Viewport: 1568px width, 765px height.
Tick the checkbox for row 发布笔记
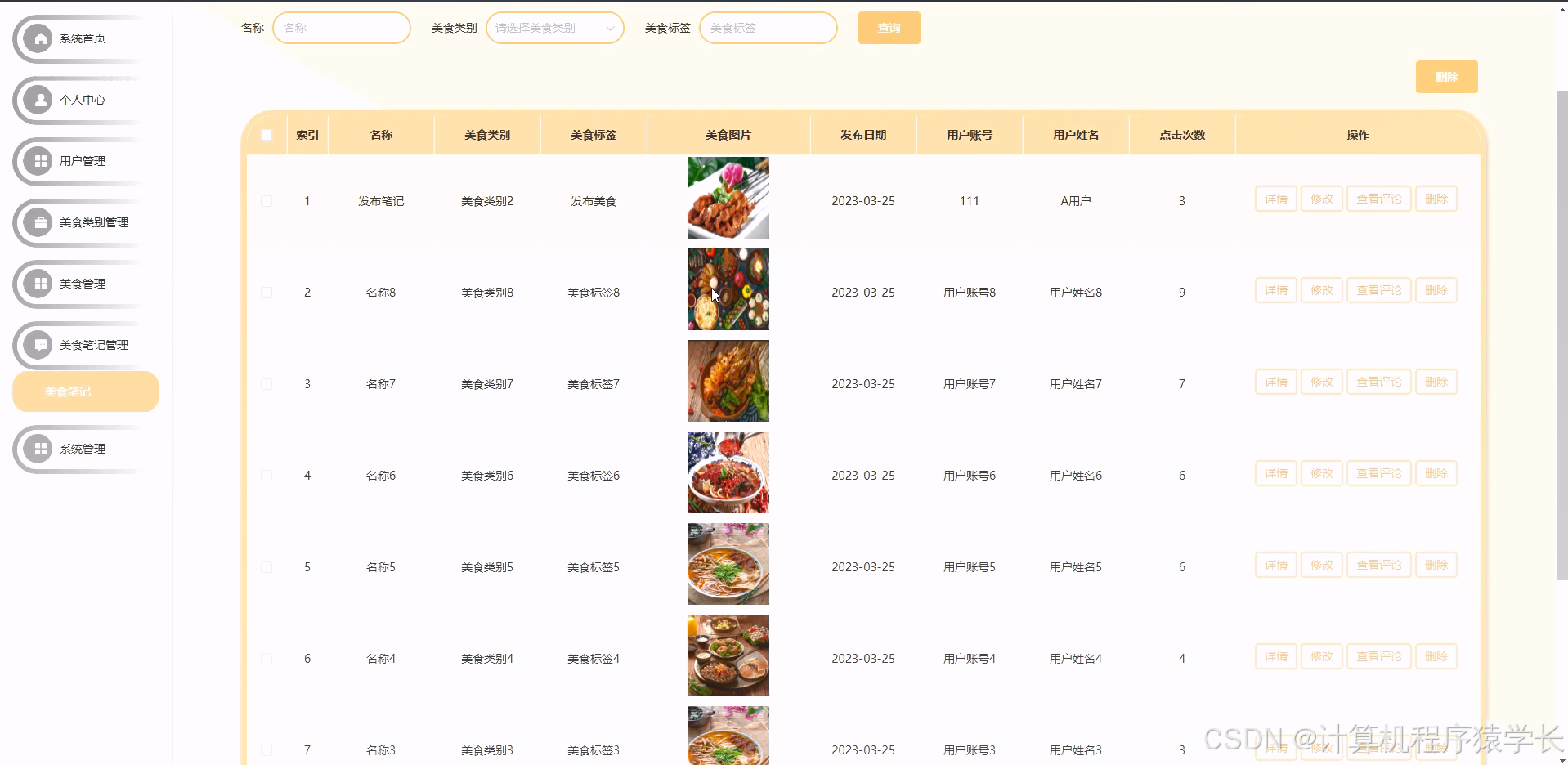pyautogui.click(x=266, y=200)
